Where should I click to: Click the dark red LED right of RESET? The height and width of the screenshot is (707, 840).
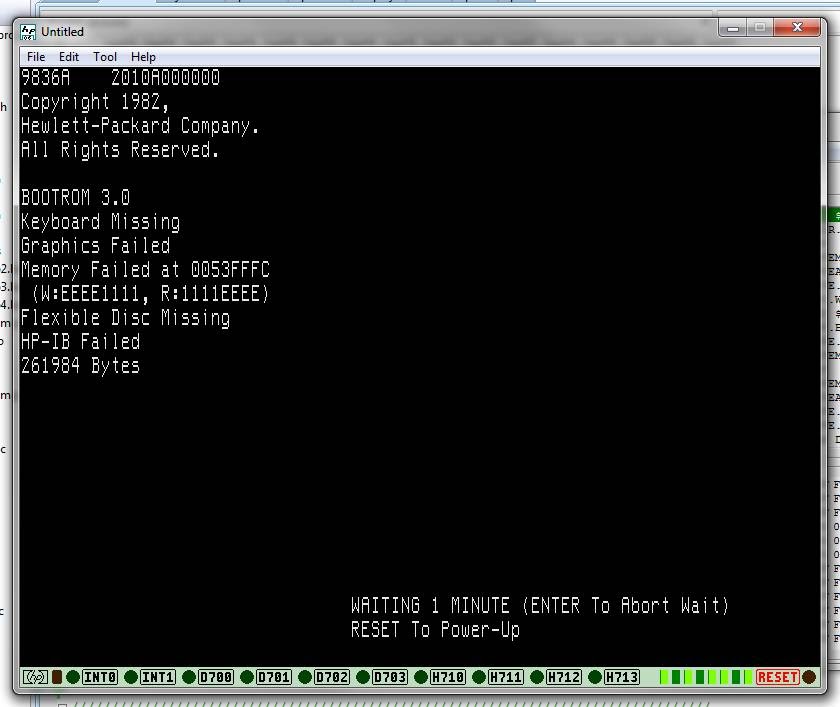809,677
